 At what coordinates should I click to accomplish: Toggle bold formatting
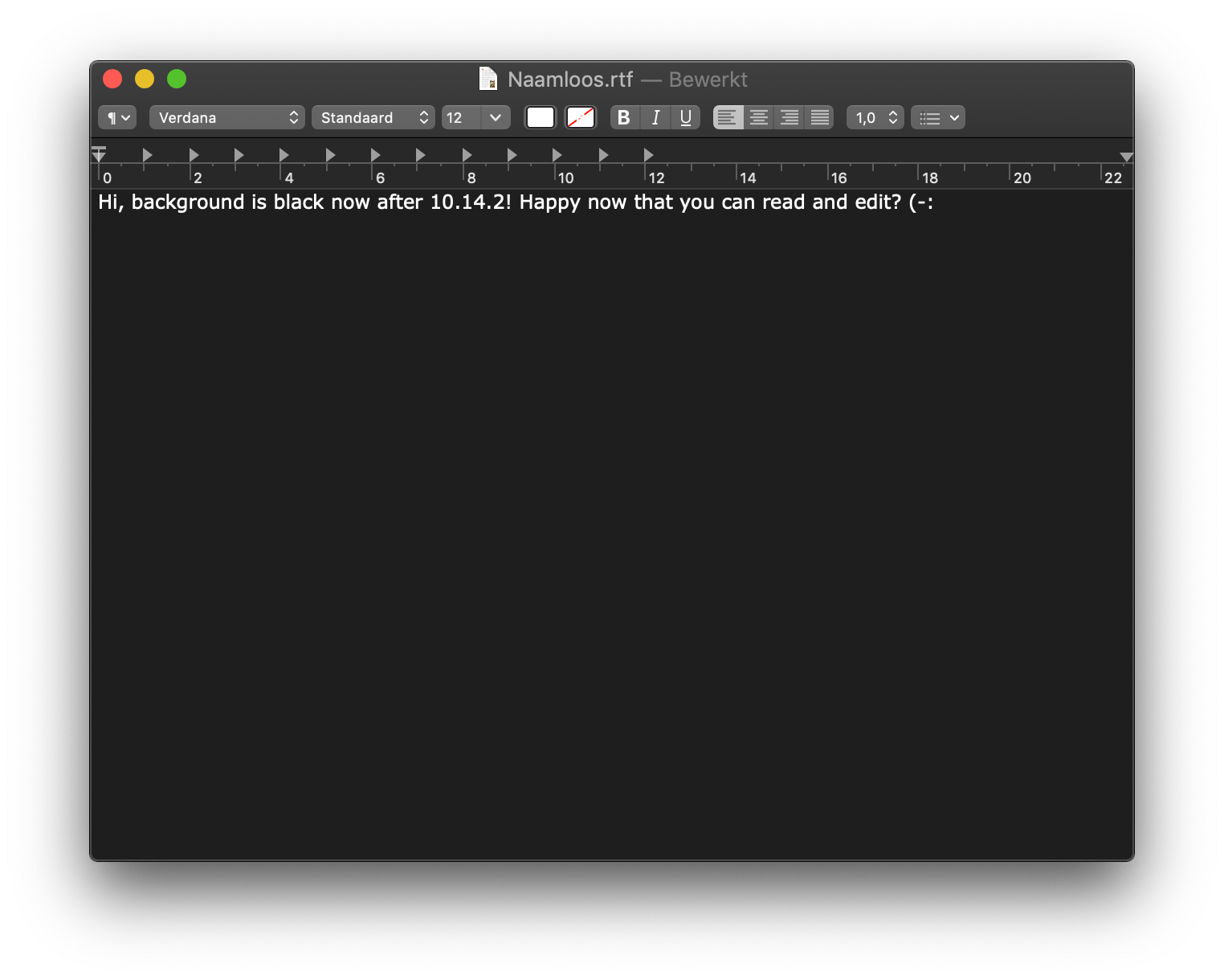624,118
